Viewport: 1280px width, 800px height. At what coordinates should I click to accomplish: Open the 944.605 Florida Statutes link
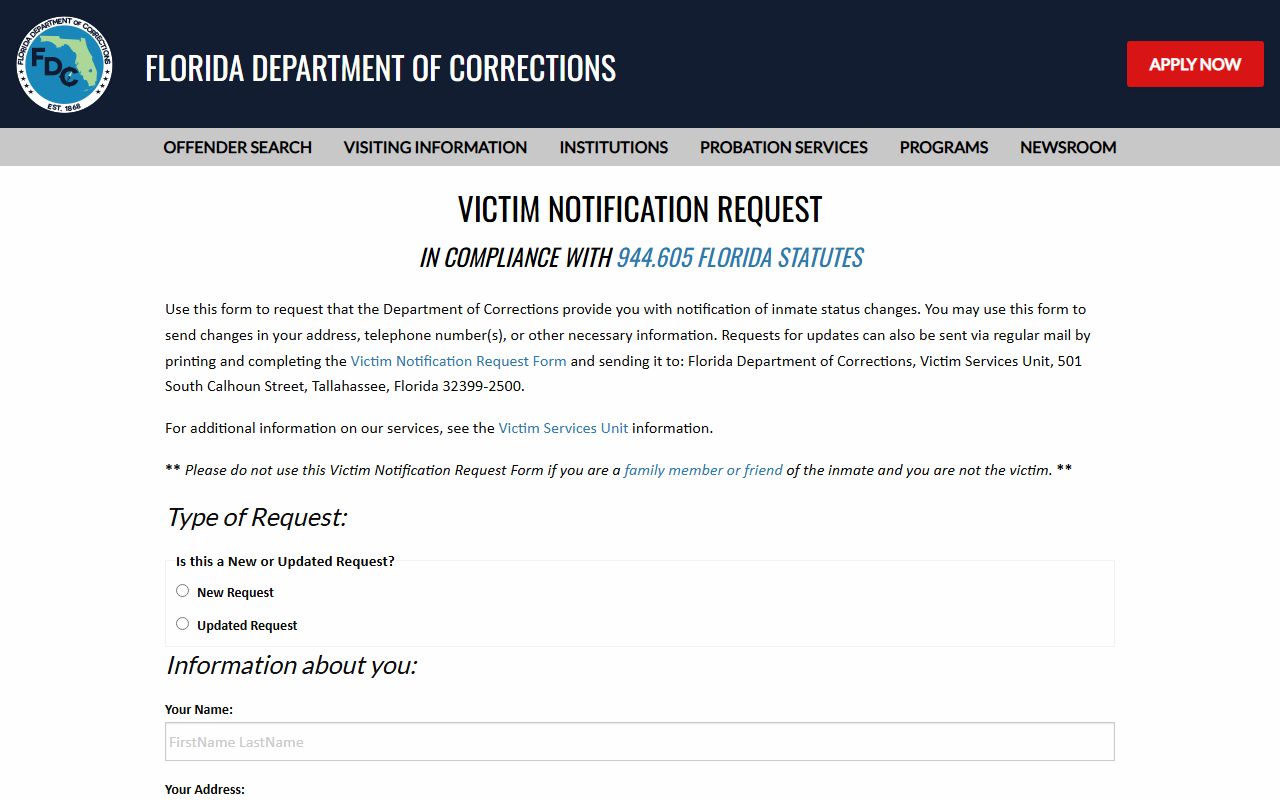pyautogui.click(x=740, y=258)
